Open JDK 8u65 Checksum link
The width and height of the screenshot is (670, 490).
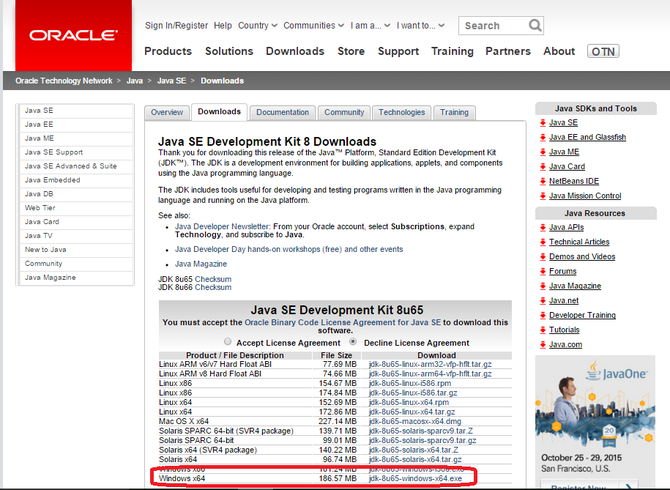click(x=213, y=279)
